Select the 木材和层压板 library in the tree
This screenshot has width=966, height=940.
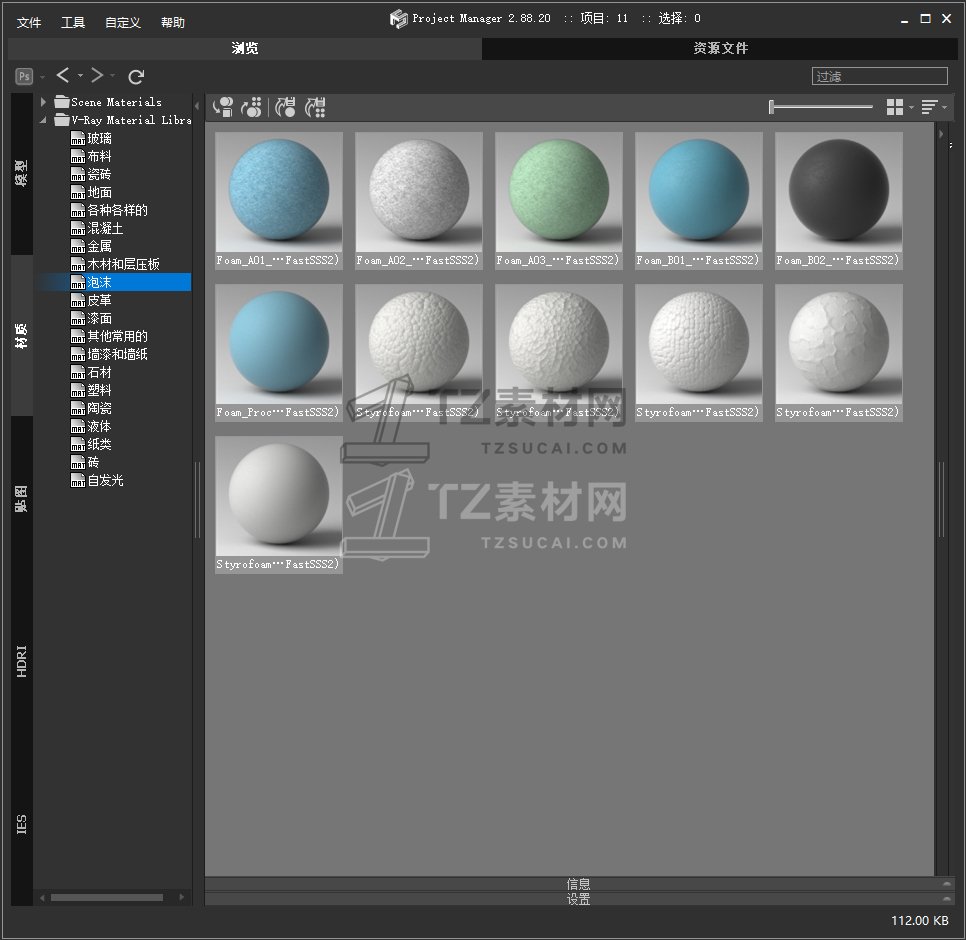click(123, 264)
